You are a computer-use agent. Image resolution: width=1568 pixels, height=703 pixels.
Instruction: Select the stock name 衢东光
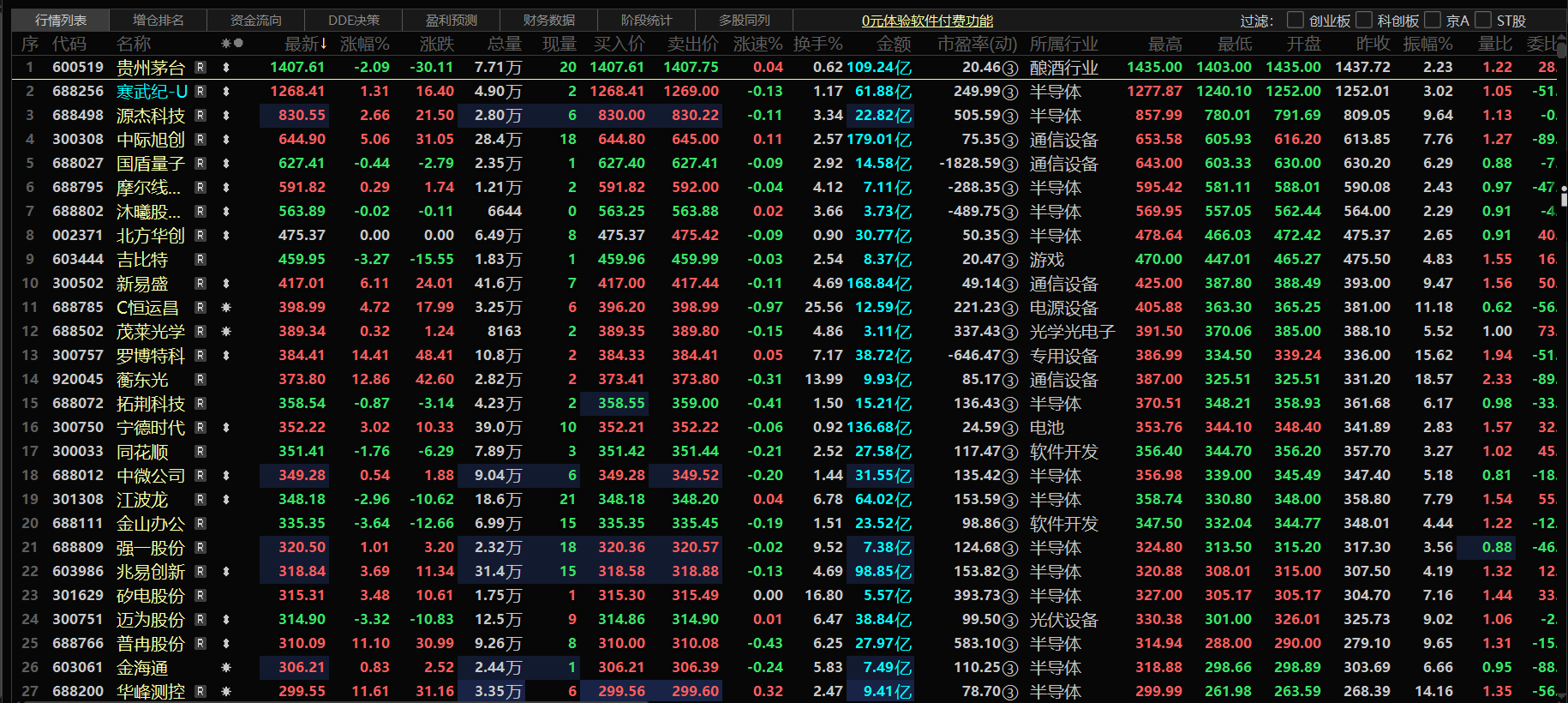[142, 379]
